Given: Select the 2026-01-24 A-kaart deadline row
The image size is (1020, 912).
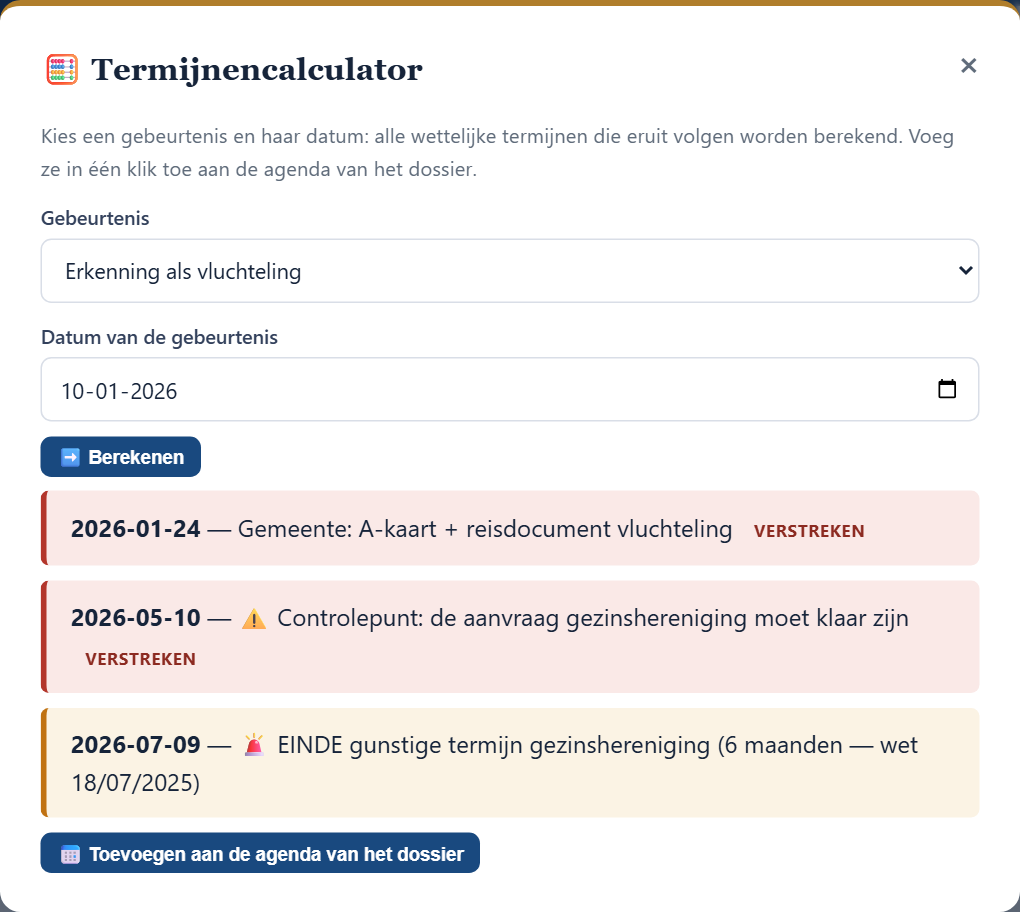Looking at the screenshot, I should coord(510,528).
